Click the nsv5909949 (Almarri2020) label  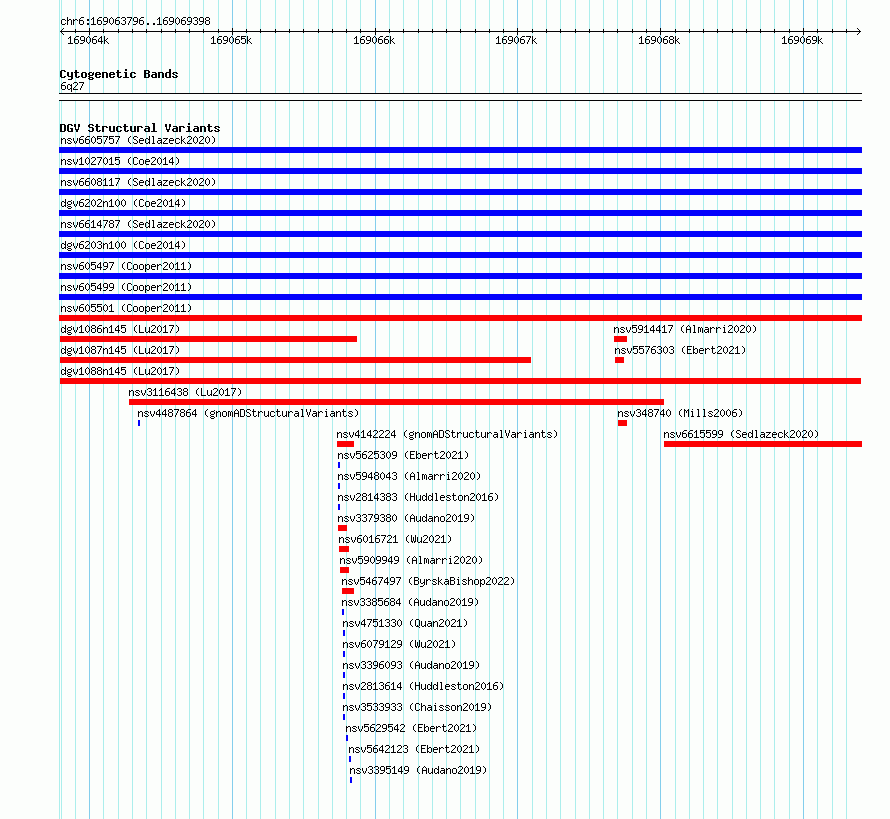(412, 560)
